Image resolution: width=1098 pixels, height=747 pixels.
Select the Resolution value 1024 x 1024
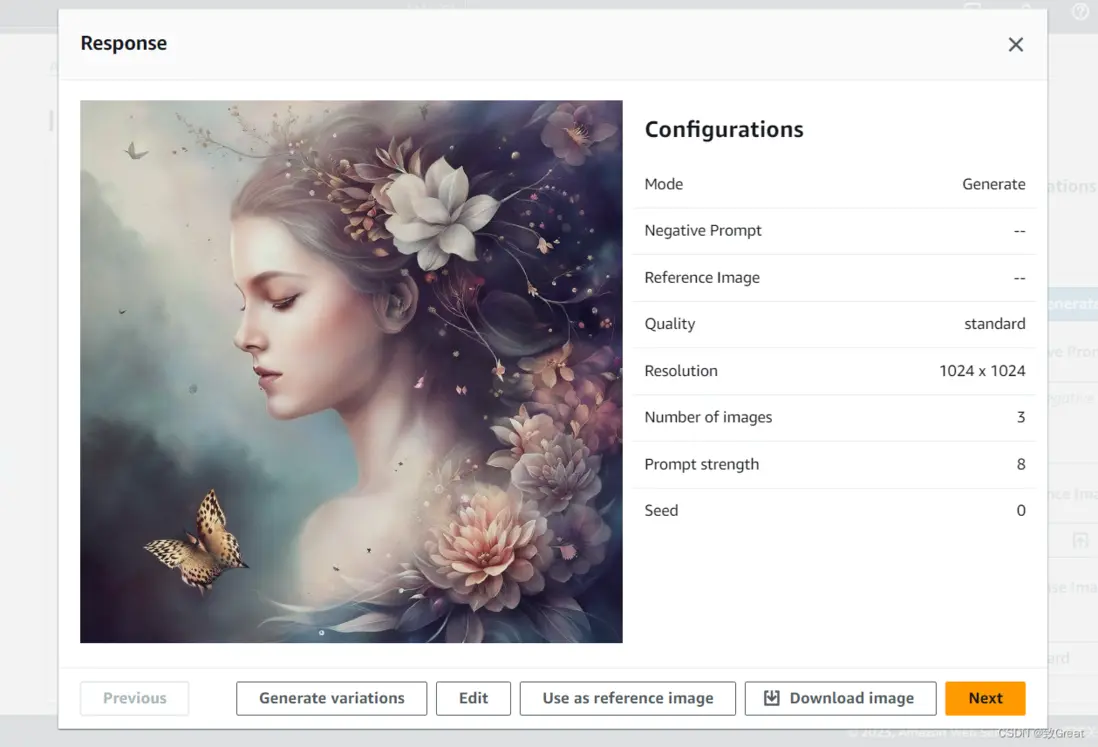[982, 371]
